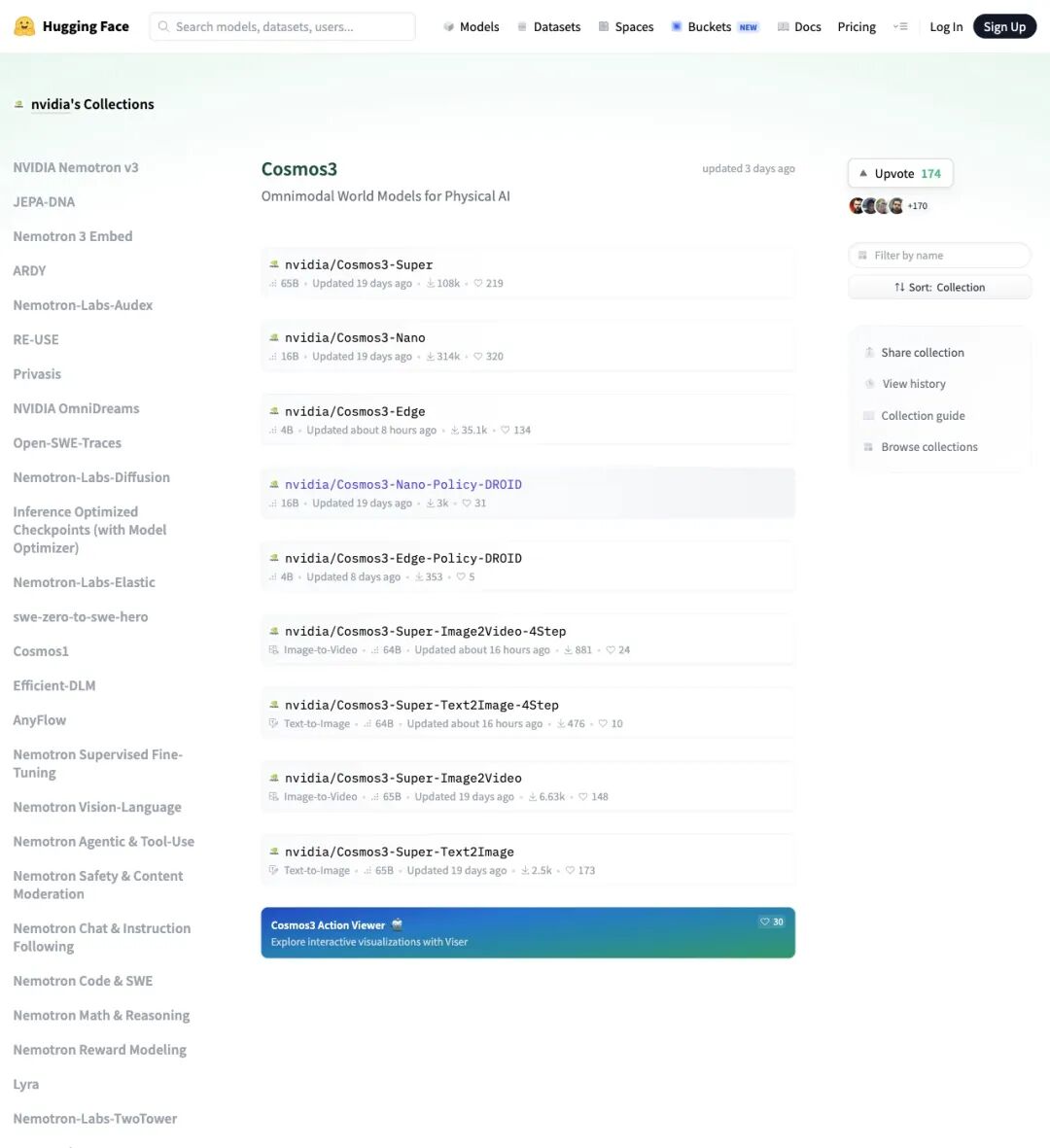Click the Models cube icon
Image resolution: width=1050 pixels, height=1148 pixels.
[448, 26]
